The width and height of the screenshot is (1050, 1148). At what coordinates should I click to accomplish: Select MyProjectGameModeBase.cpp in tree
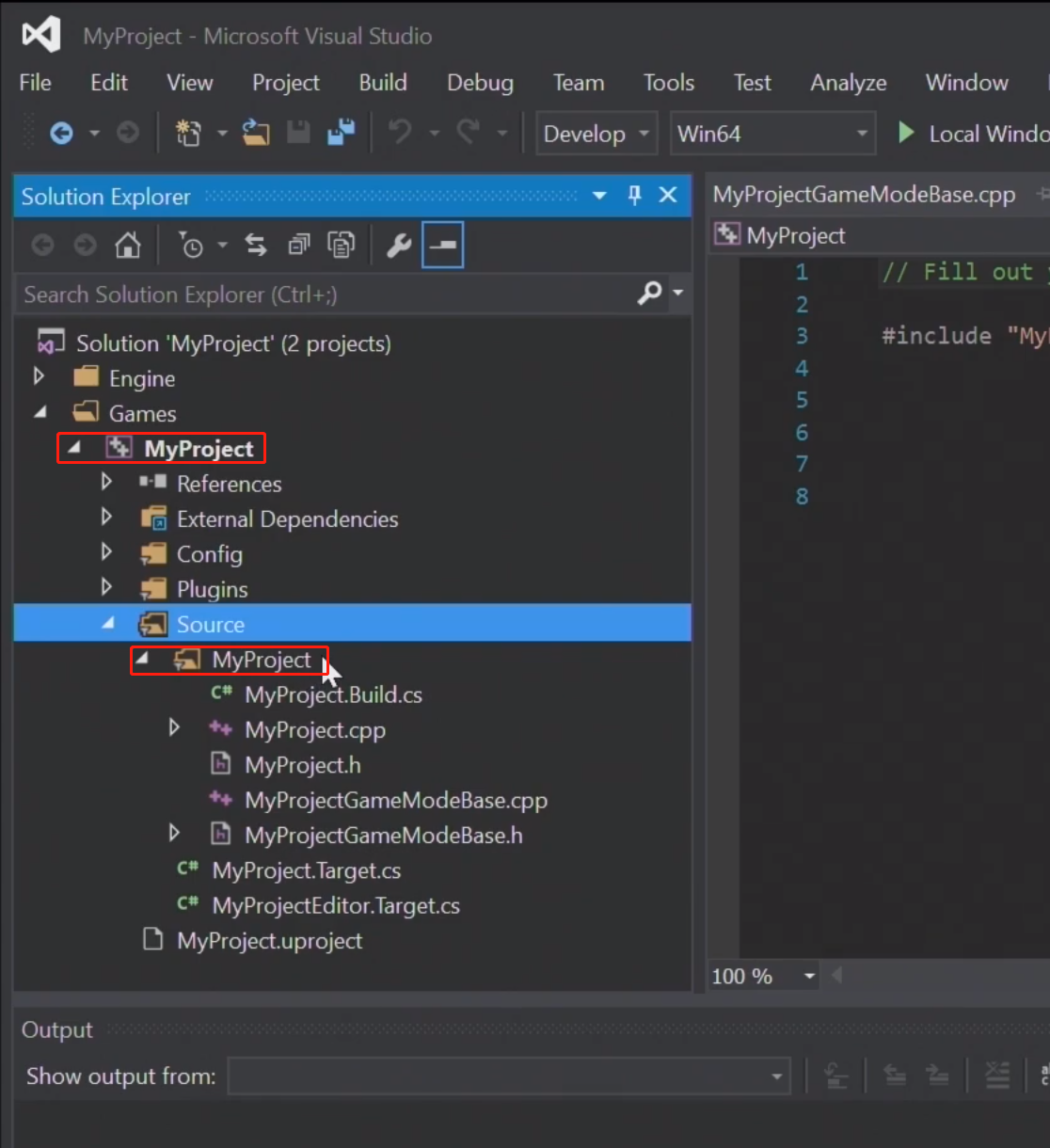pos(396,801)
